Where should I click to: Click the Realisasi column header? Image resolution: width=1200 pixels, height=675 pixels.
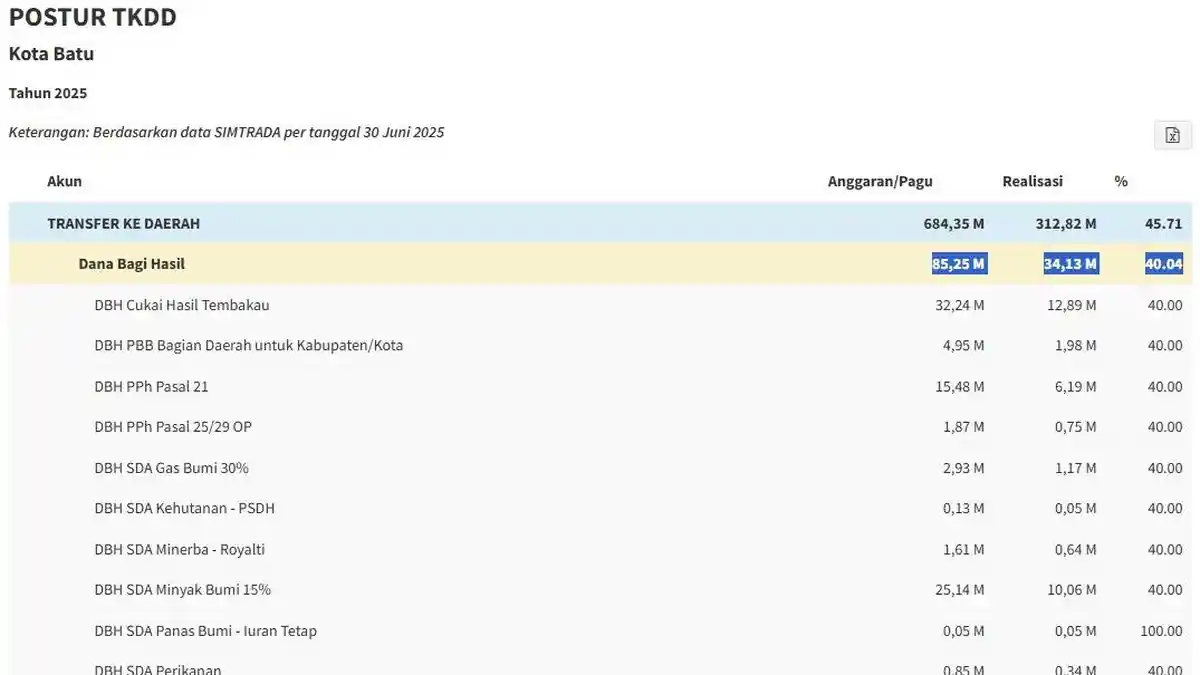[x=1033, y=181]
